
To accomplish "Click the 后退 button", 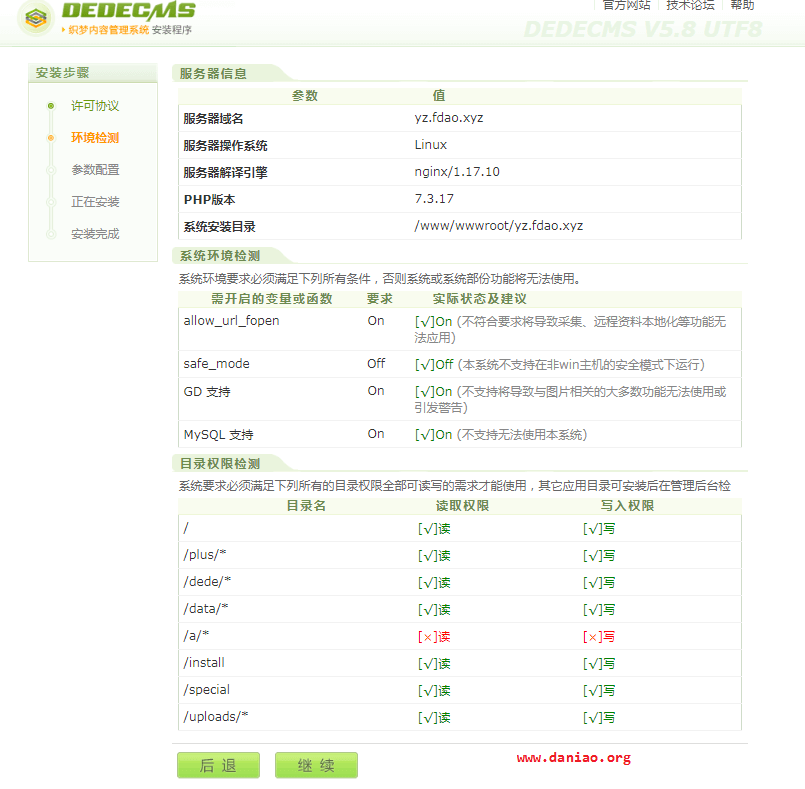I will 218,765.
